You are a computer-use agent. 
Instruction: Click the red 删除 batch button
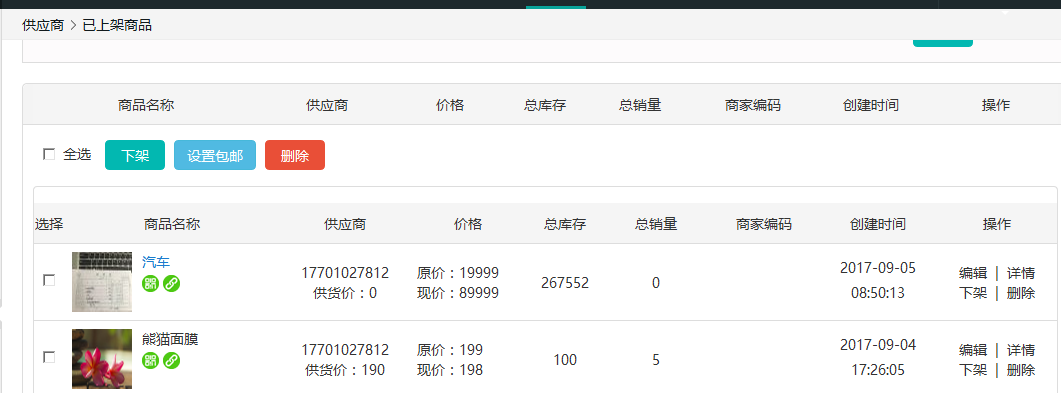tap(294, 155)
